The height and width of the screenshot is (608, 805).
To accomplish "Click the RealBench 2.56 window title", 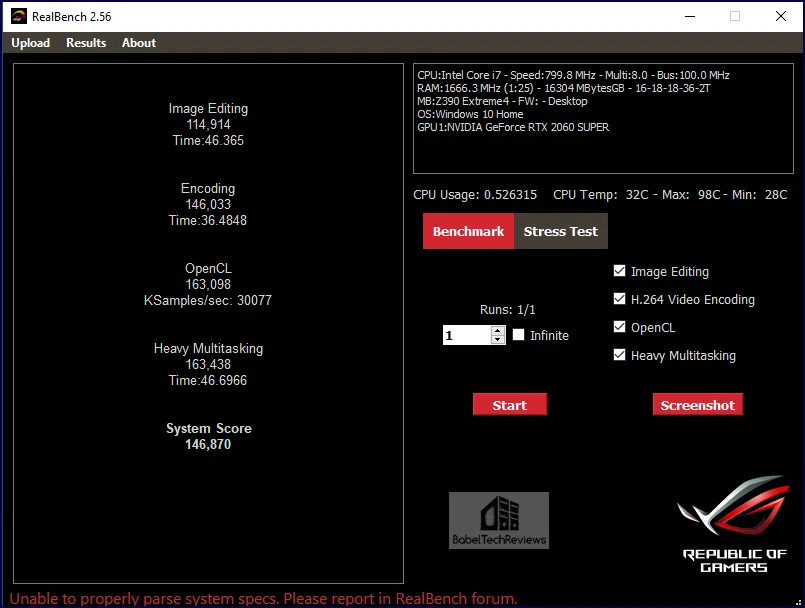I will [71, 17].
